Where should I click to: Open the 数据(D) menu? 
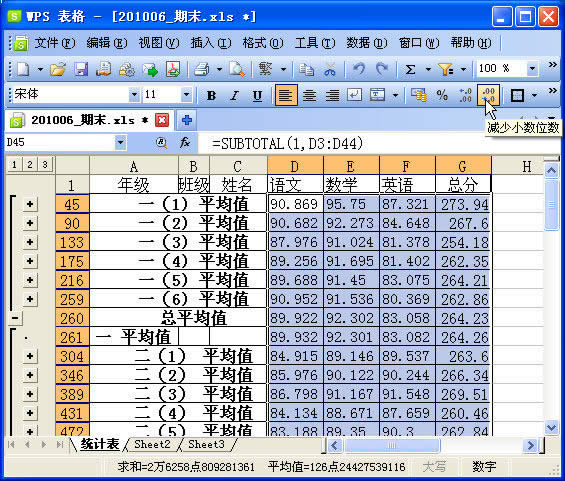click(x=366, y=43)
